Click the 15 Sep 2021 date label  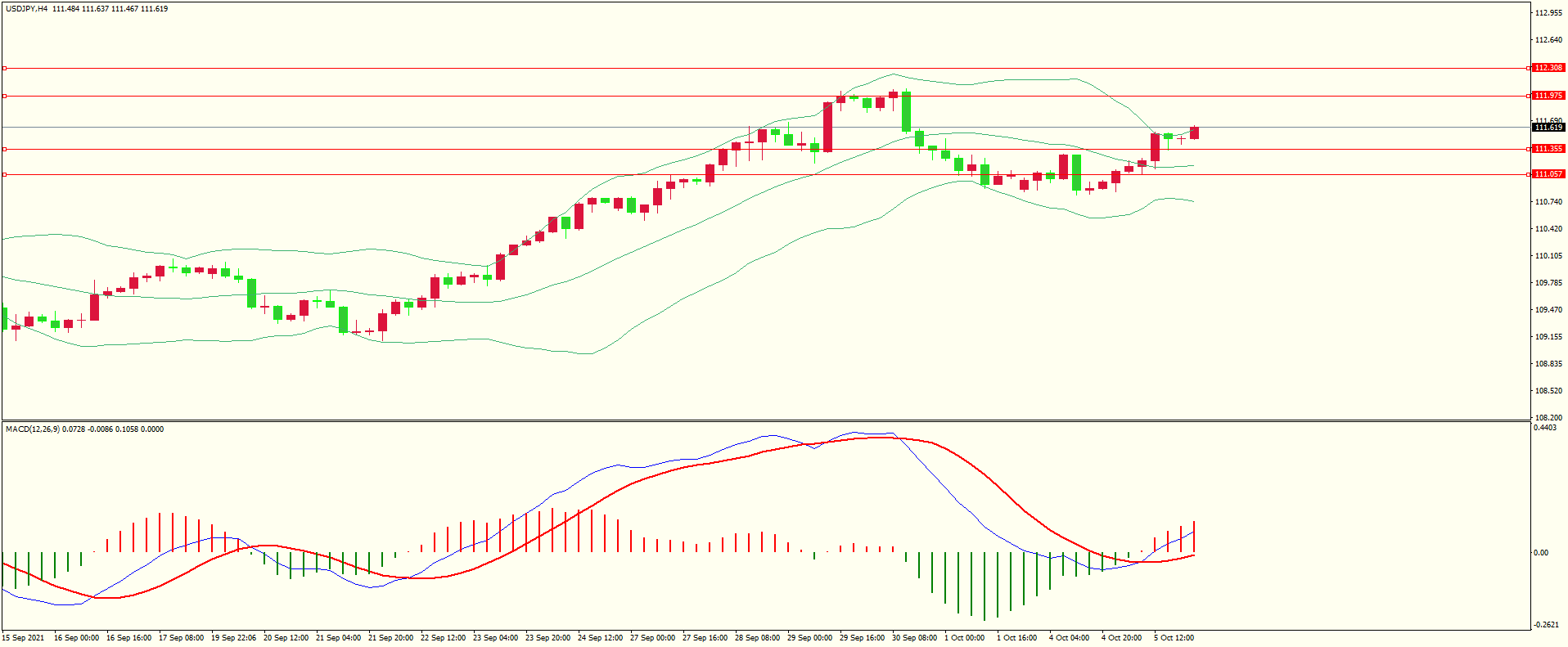pos(24,638)
